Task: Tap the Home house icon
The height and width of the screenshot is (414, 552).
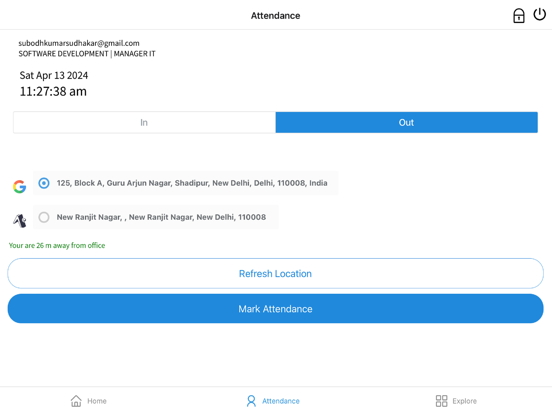Action: pos(76,401)
